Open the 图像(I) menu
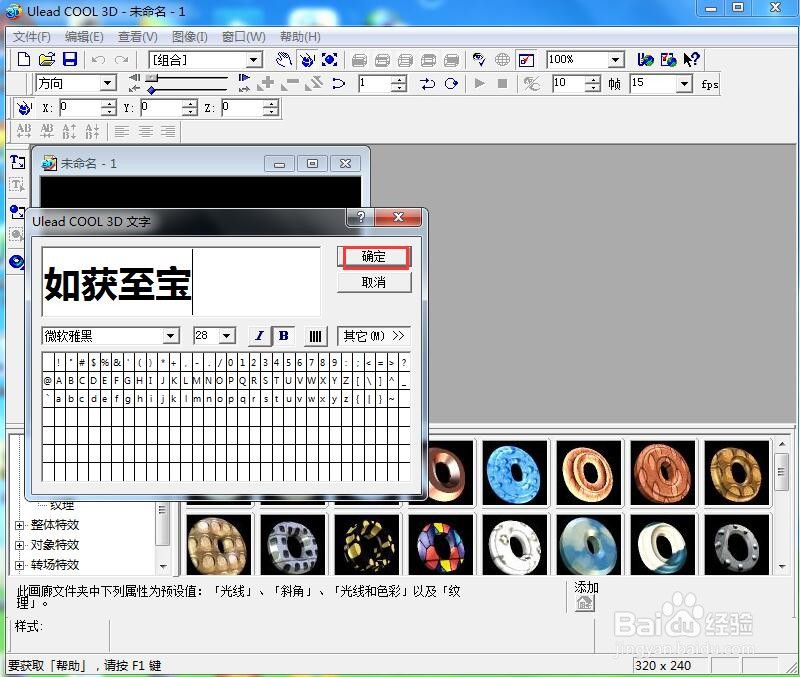 [190, 37]
